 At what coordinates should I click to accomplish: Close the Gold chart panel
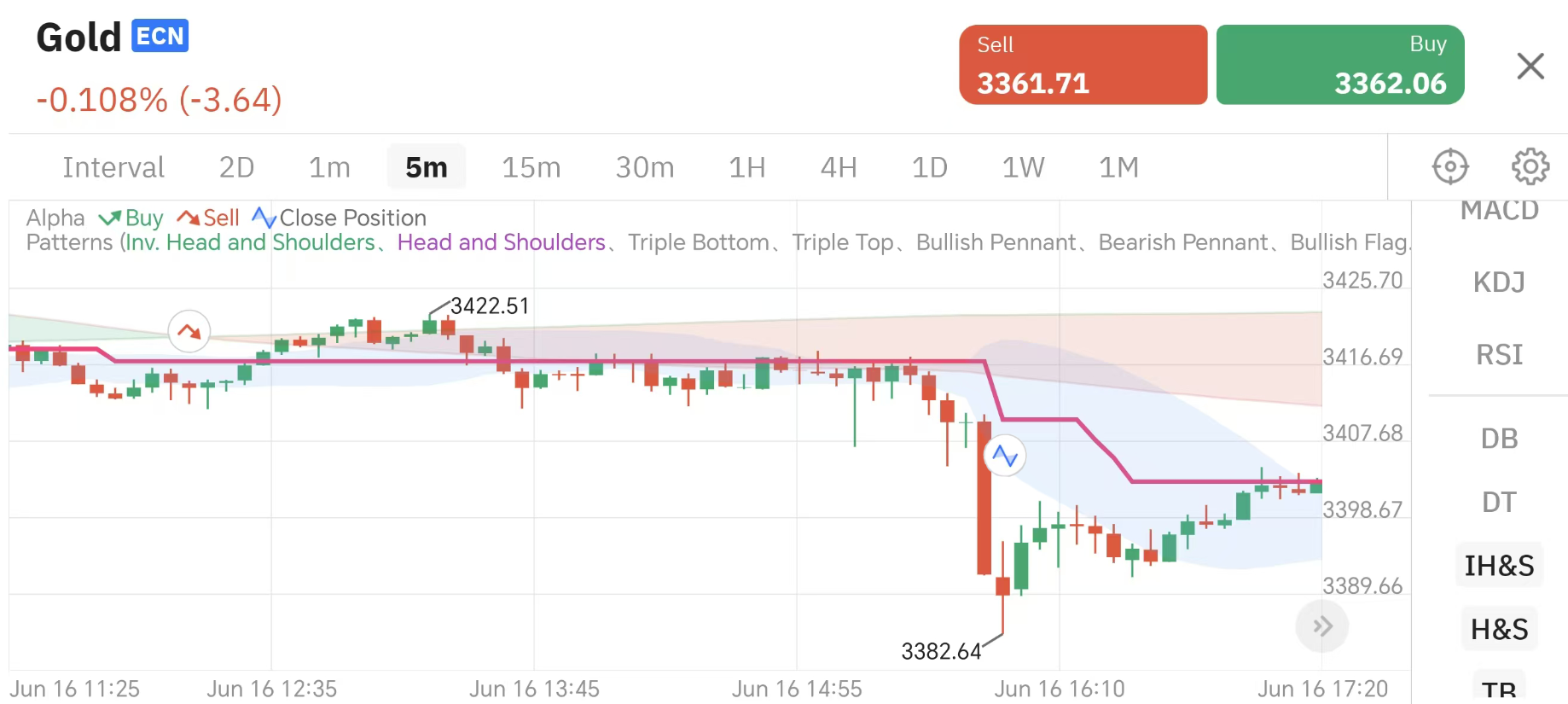(x=1530, y=66)
